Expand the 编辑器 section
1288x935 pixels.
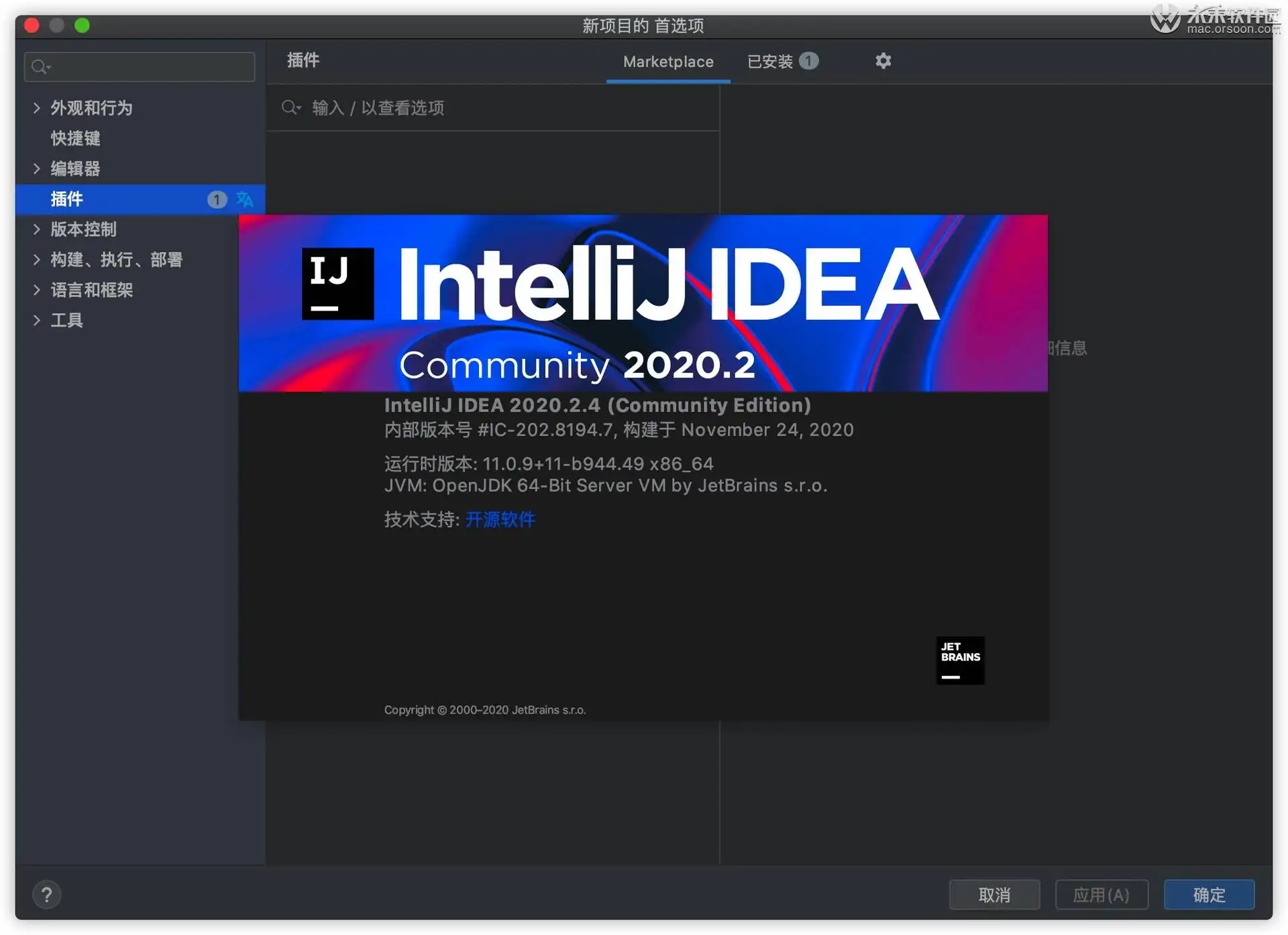(x=37, y=168)
